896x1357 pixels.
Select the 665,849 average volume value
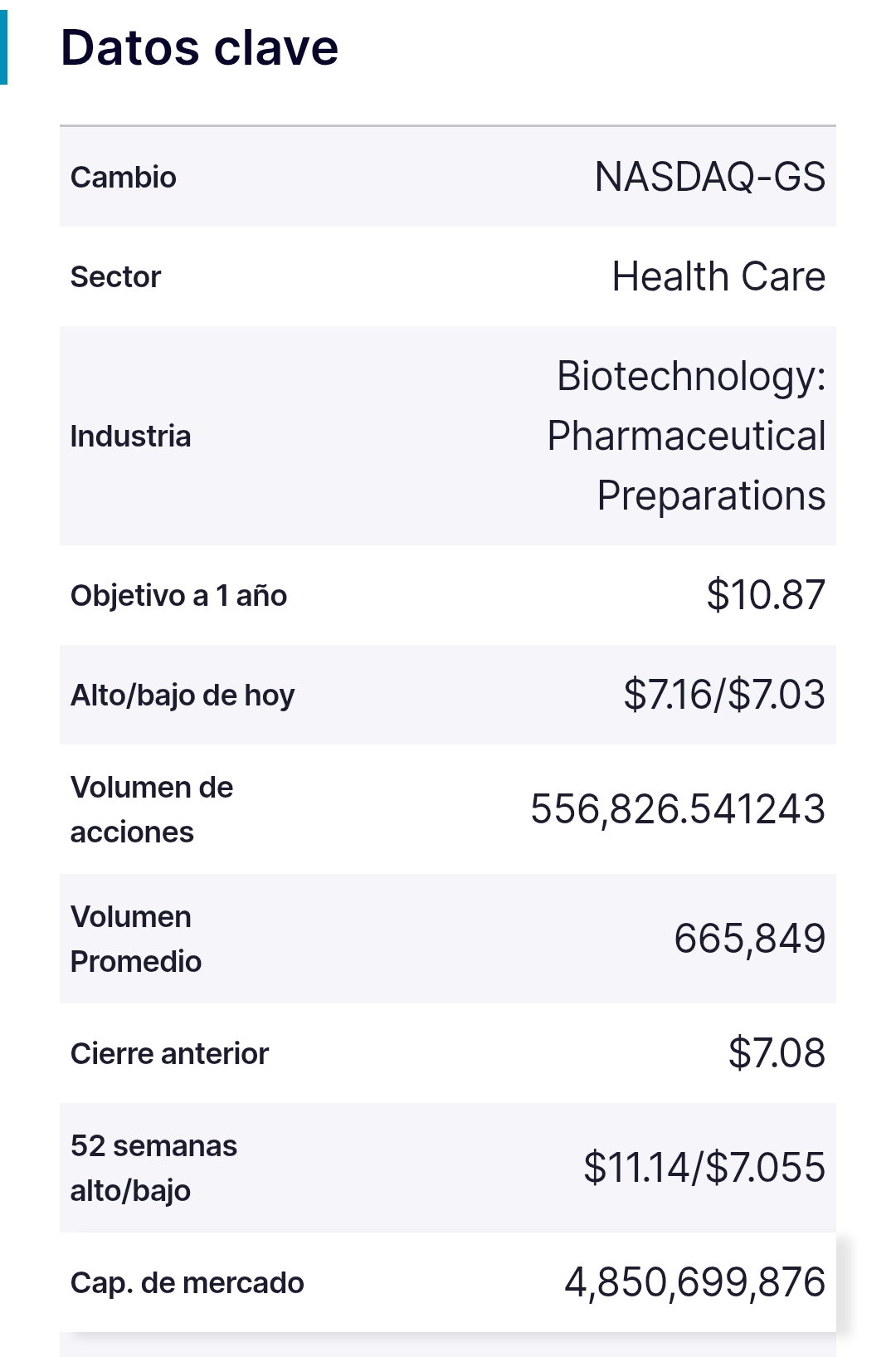point(750,939)
